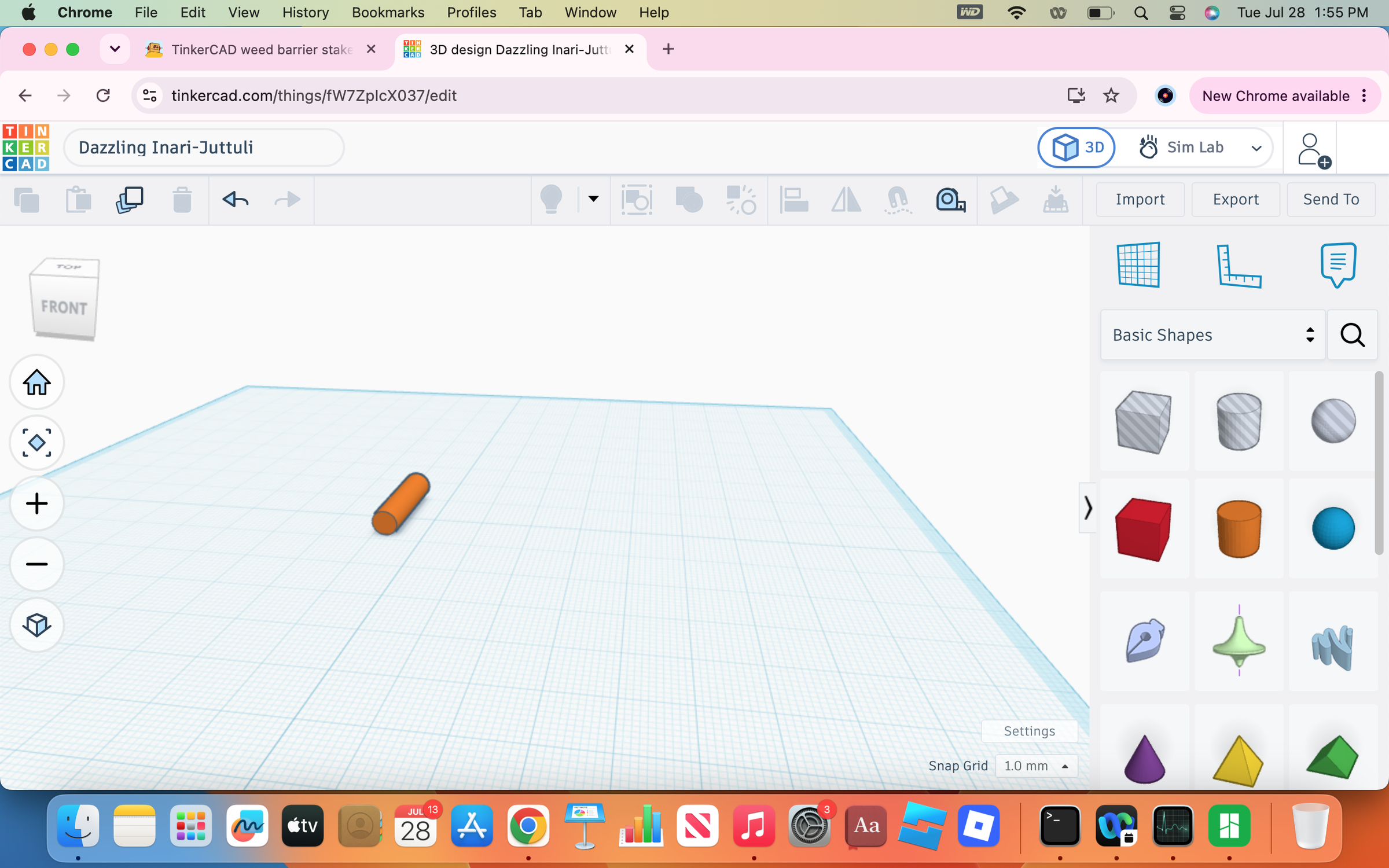
Task: Click the Duplicate and repeat icon
Action: pos(130,200)
